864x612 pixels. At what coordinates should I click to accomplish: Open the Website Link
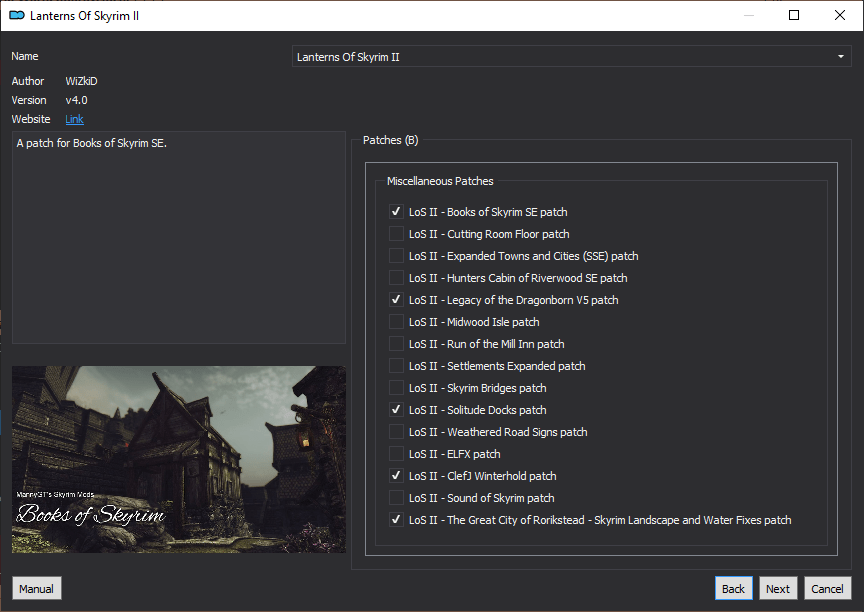coord(74,119)
